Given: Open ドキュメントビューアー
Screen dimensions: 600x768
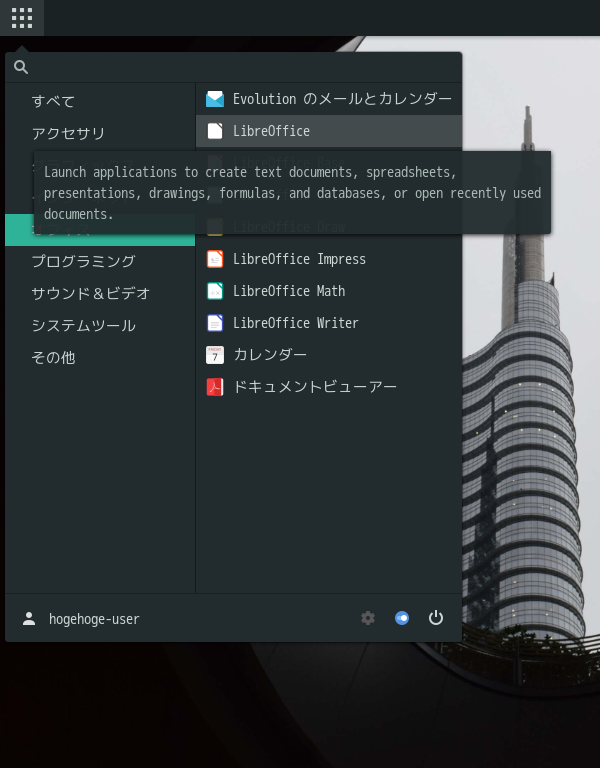Looking at the screenshot, I should tap(329, 387).
